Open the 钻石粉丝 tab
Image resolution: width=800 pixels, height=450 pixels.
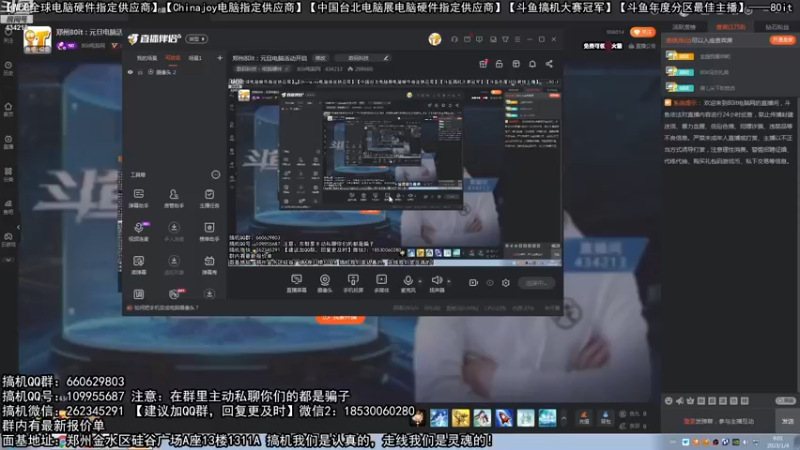pos(777,27)
